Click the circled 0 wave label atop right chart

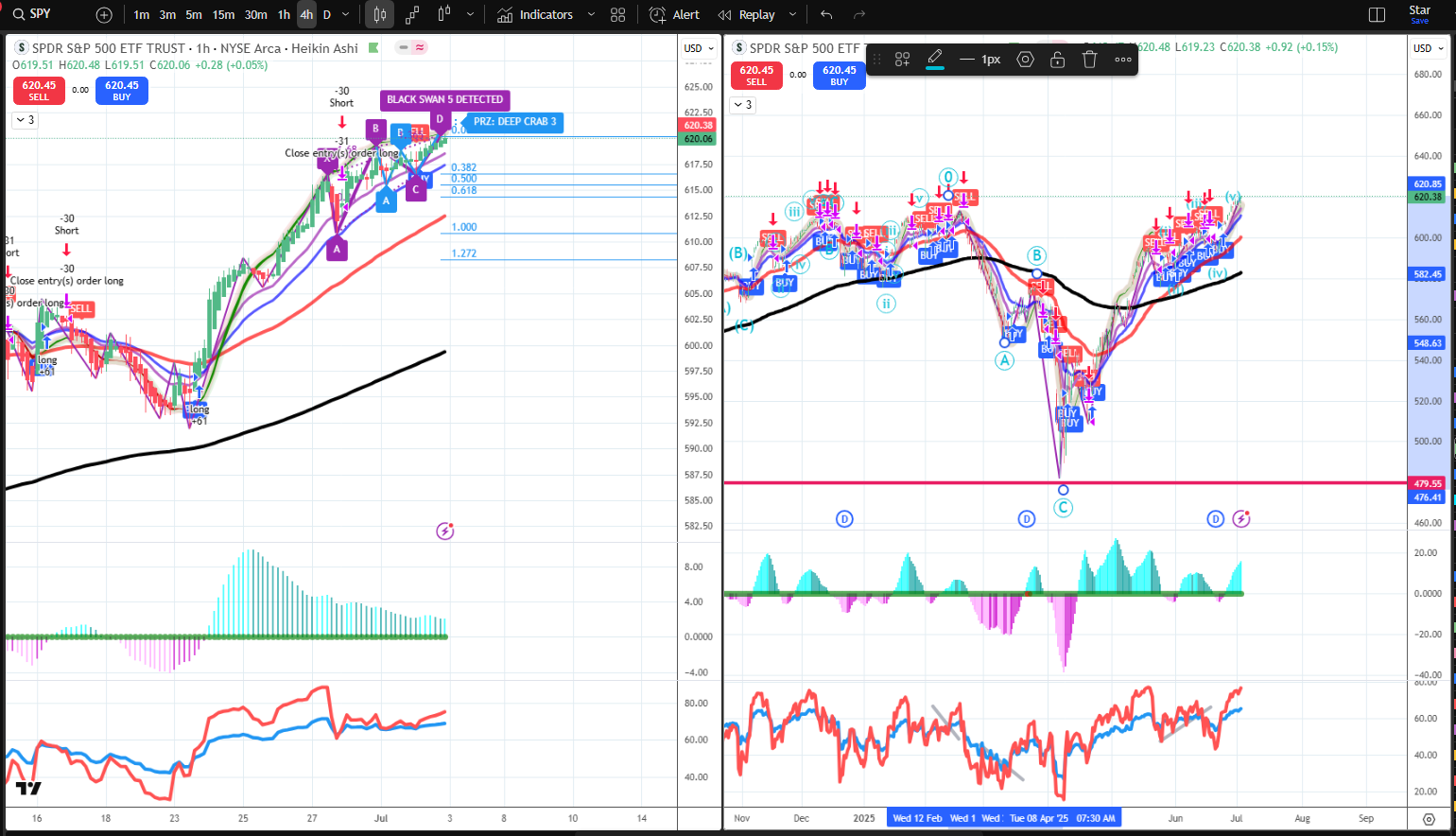(x=949, y=177)
